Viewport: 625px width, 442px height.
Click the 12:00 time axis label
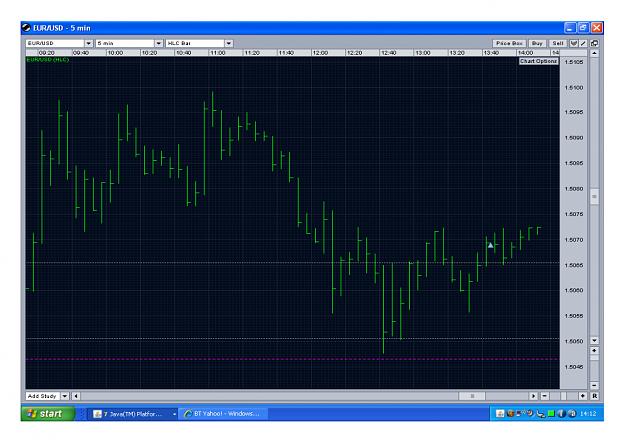tap(320, 53)
